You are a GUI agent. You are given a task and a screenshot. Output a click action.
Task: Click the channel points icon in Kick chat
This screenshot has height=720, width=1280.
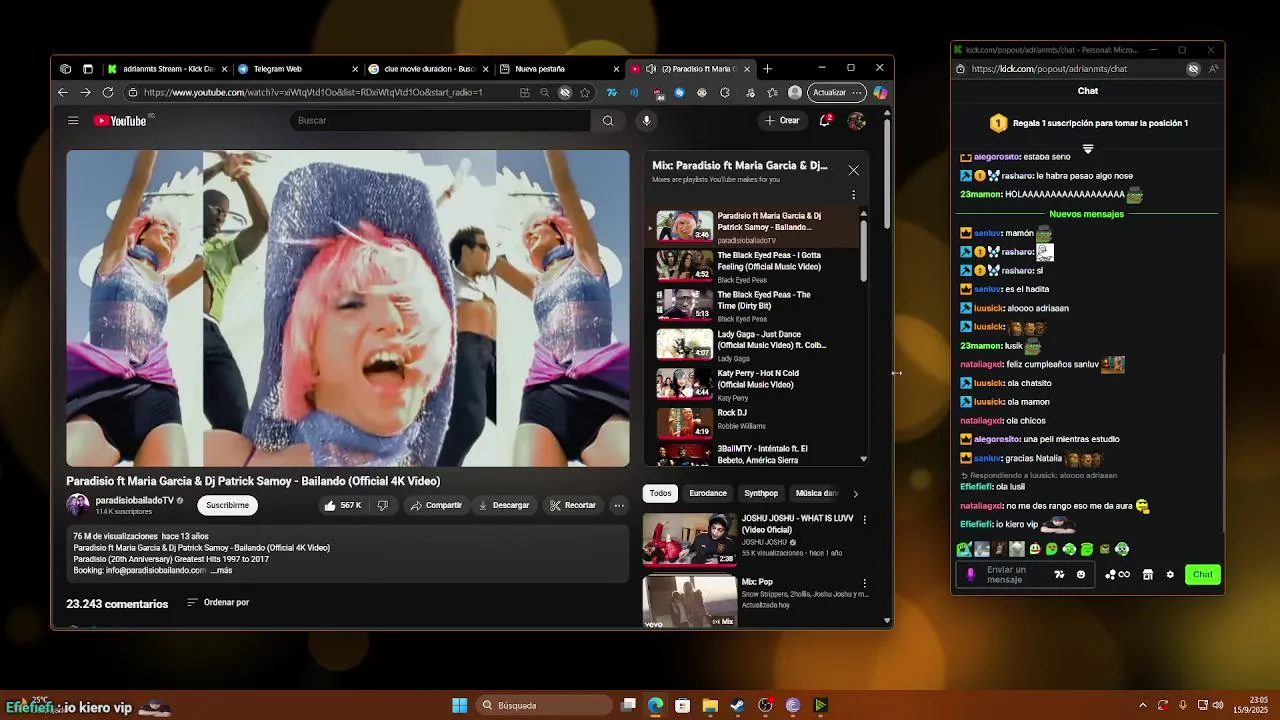click(1117, 575)
